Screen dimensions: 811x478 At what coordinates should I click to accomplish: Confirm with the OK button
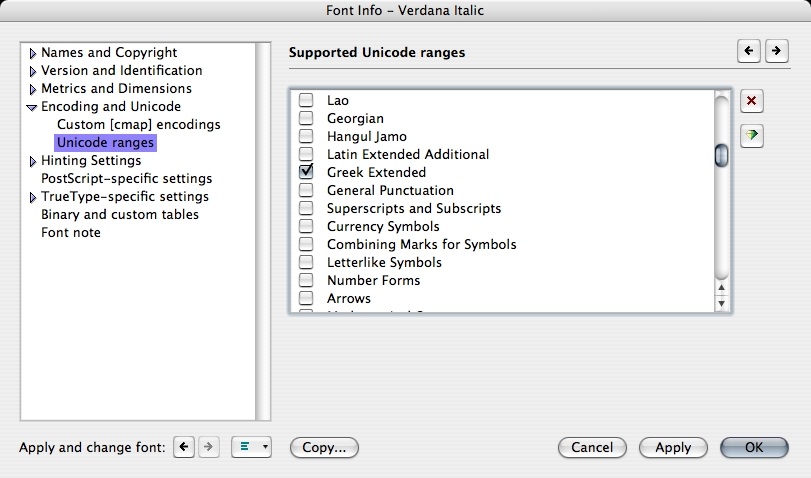[754, 447]
